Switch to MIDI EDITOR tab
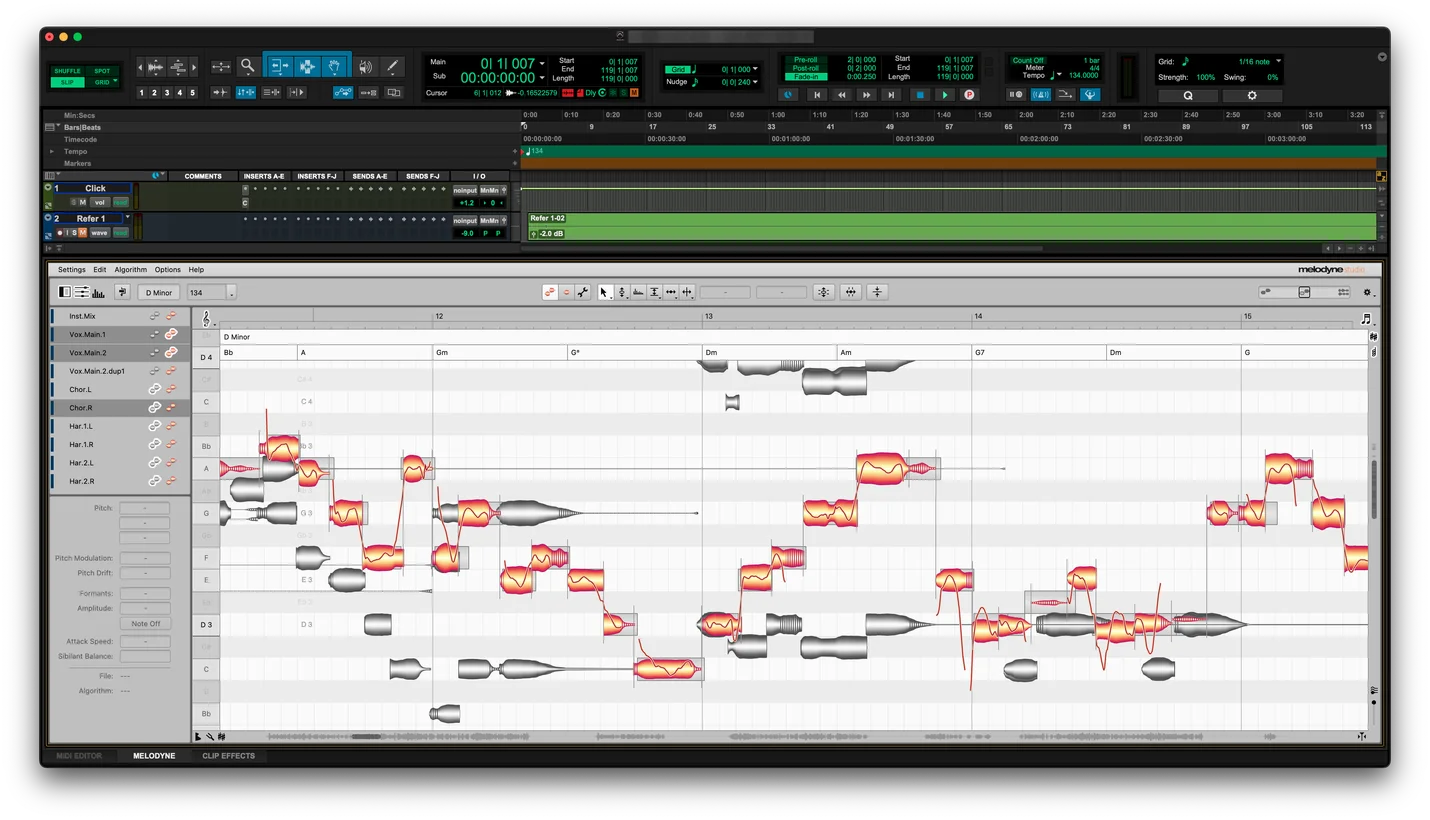 click(79, 756)
